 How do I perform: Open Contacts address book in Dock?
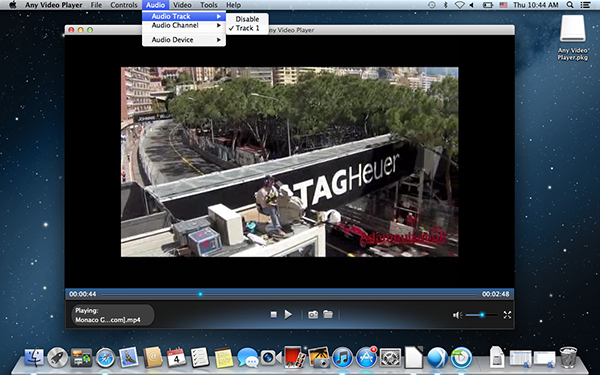(152, 357)
